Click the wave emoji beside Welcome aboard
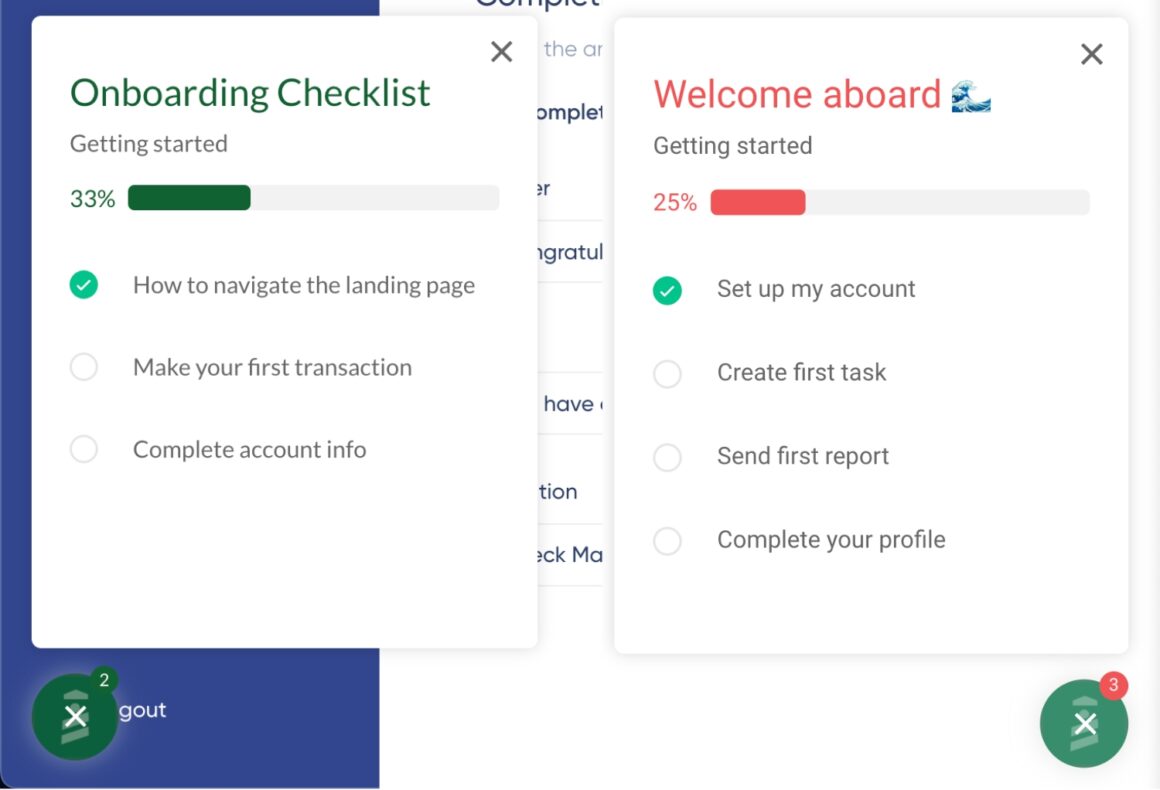 click(970, 96)
